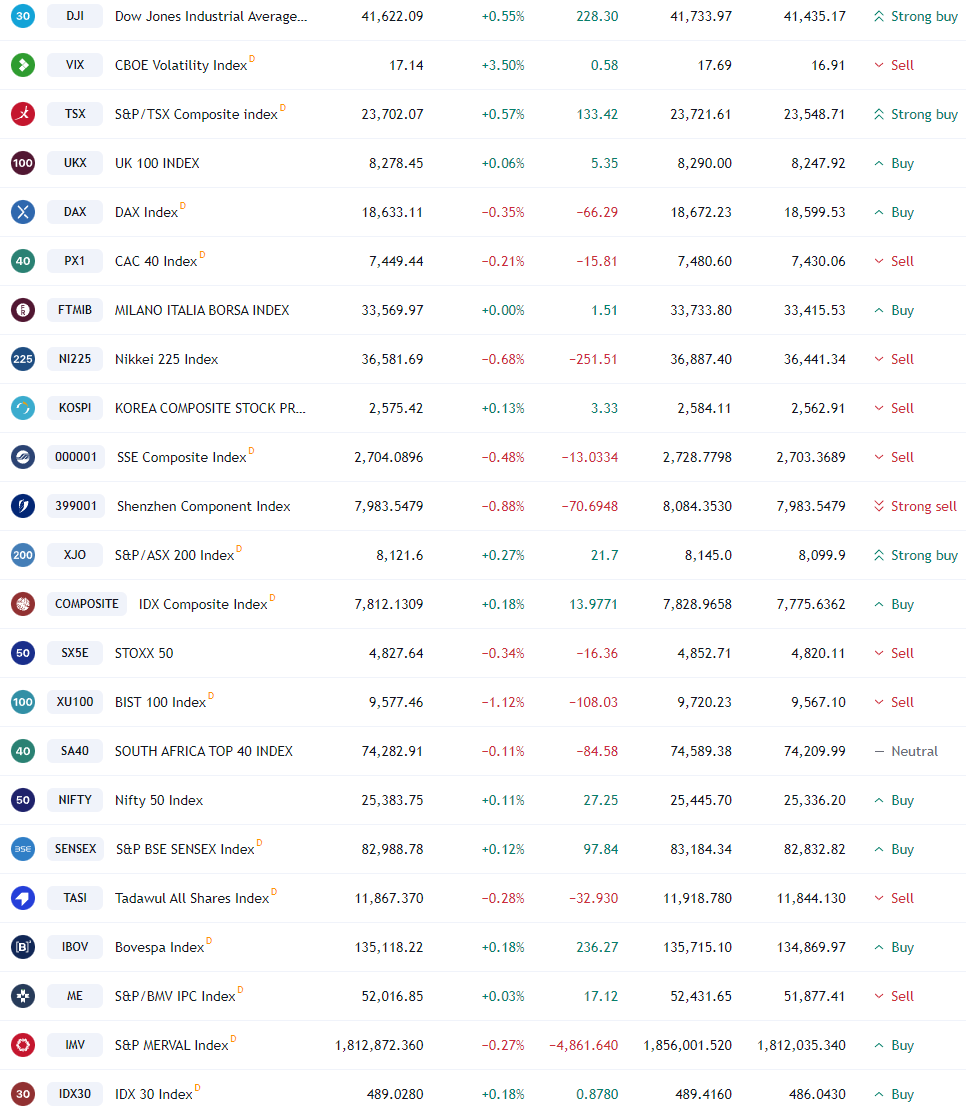
Task: Open the UK 100 INDEX name link
Action: (157, 163)
